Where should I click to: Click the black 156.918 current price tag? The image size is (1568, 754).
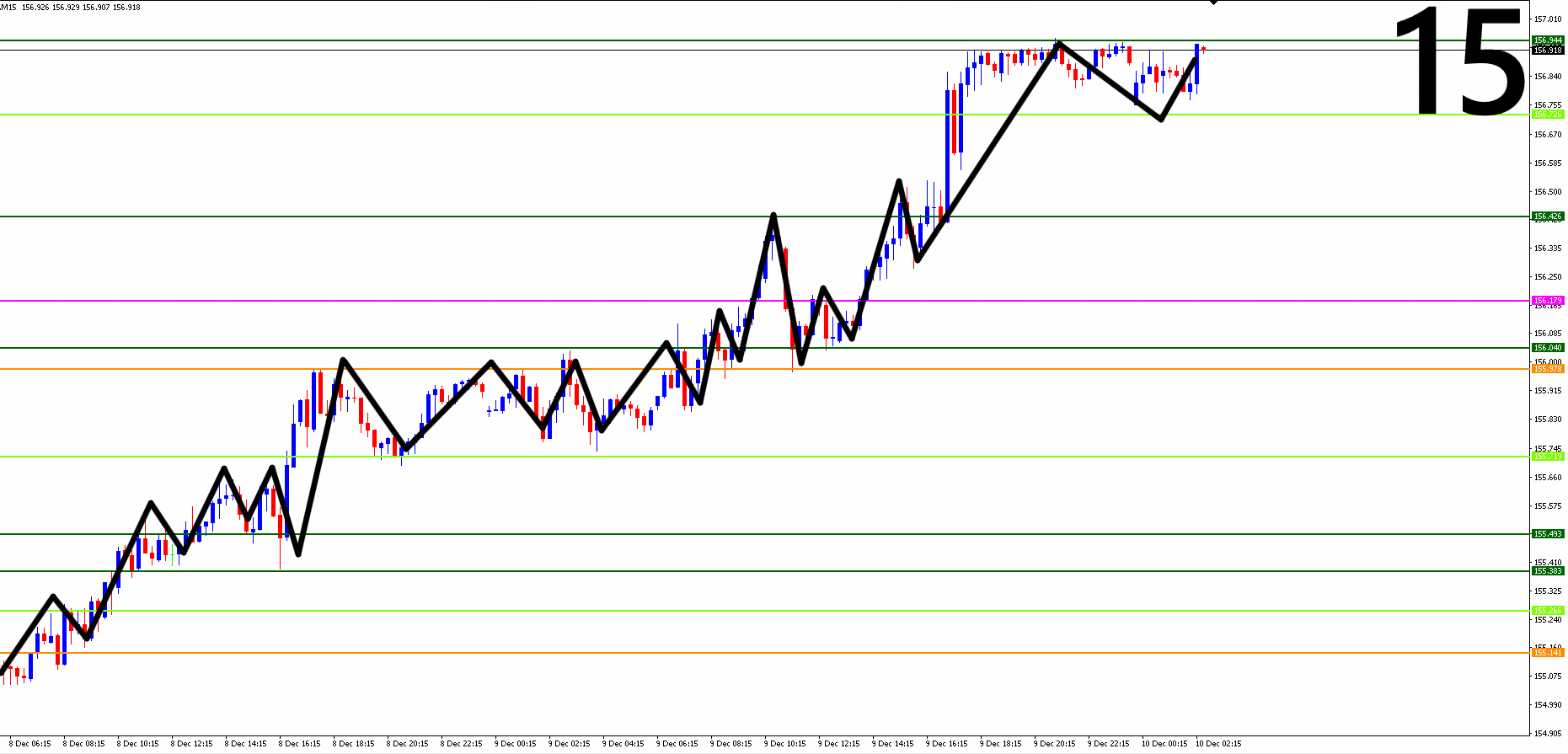tap(1548, 51)
